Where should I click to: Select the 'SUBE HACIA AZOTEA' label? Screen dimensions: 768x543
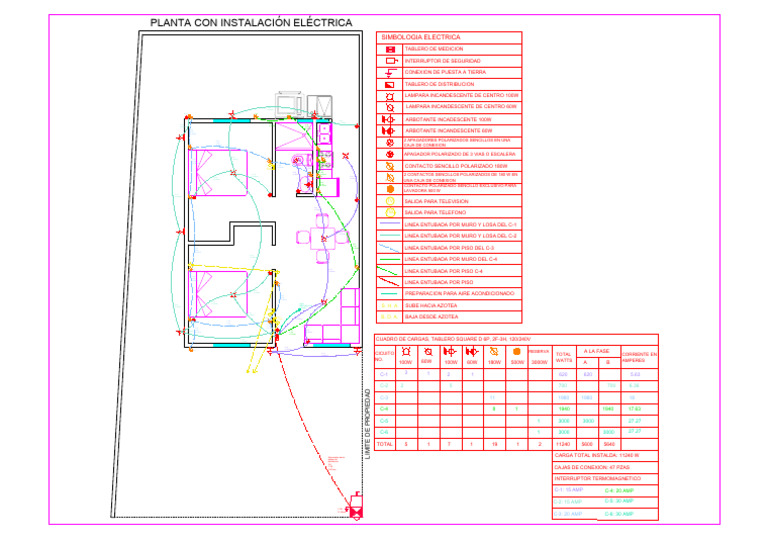431,306
